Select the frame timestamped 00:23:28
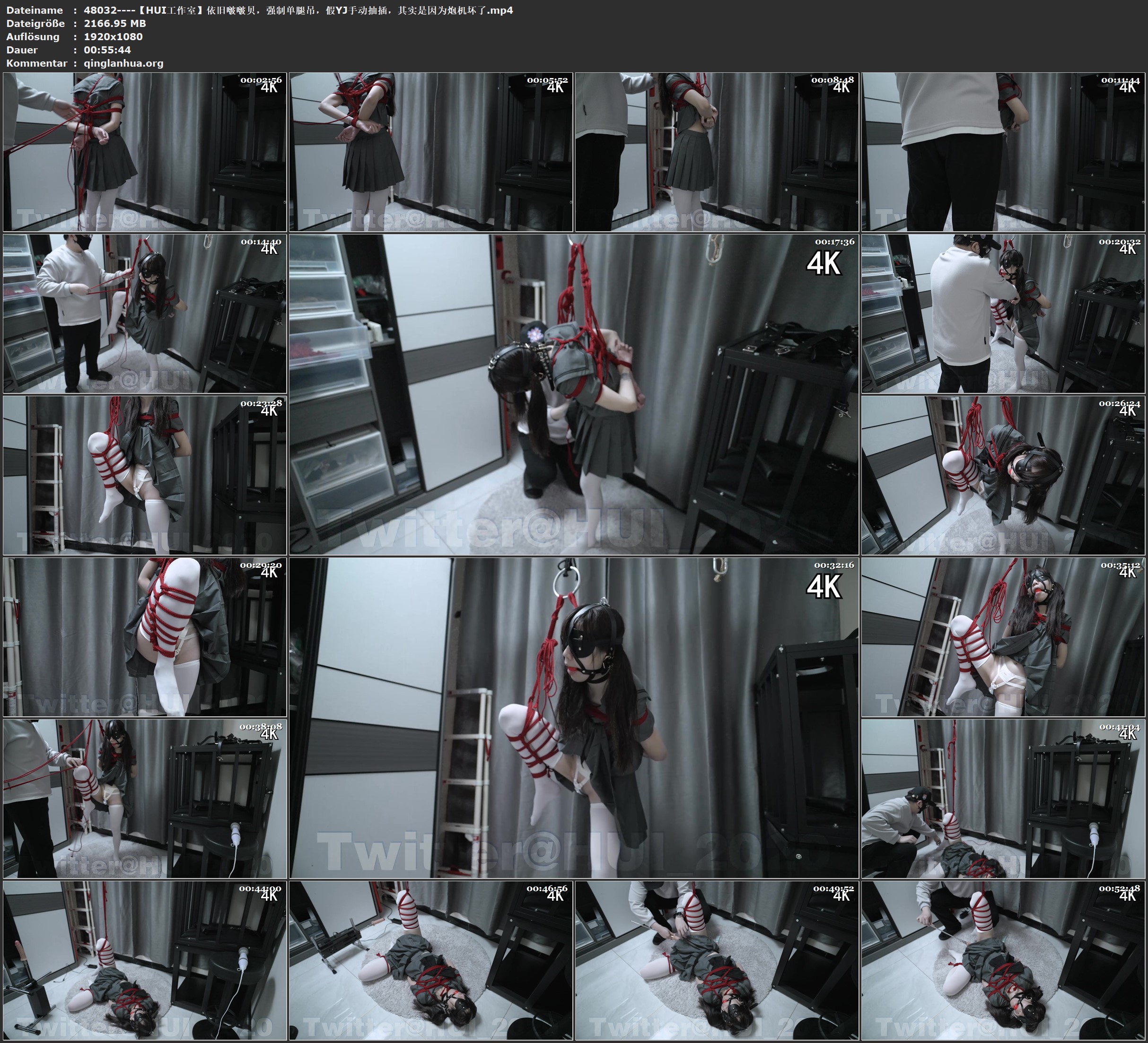 point(145,475)
